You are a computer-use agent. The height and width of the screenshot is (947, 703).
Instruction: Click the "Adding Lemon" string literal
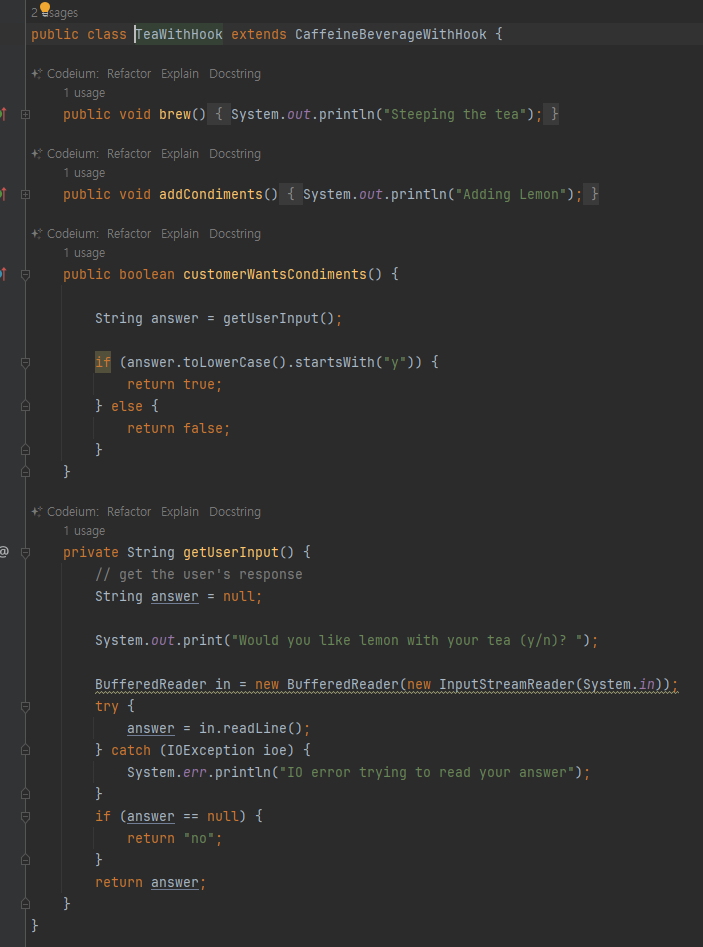point(511,194)
